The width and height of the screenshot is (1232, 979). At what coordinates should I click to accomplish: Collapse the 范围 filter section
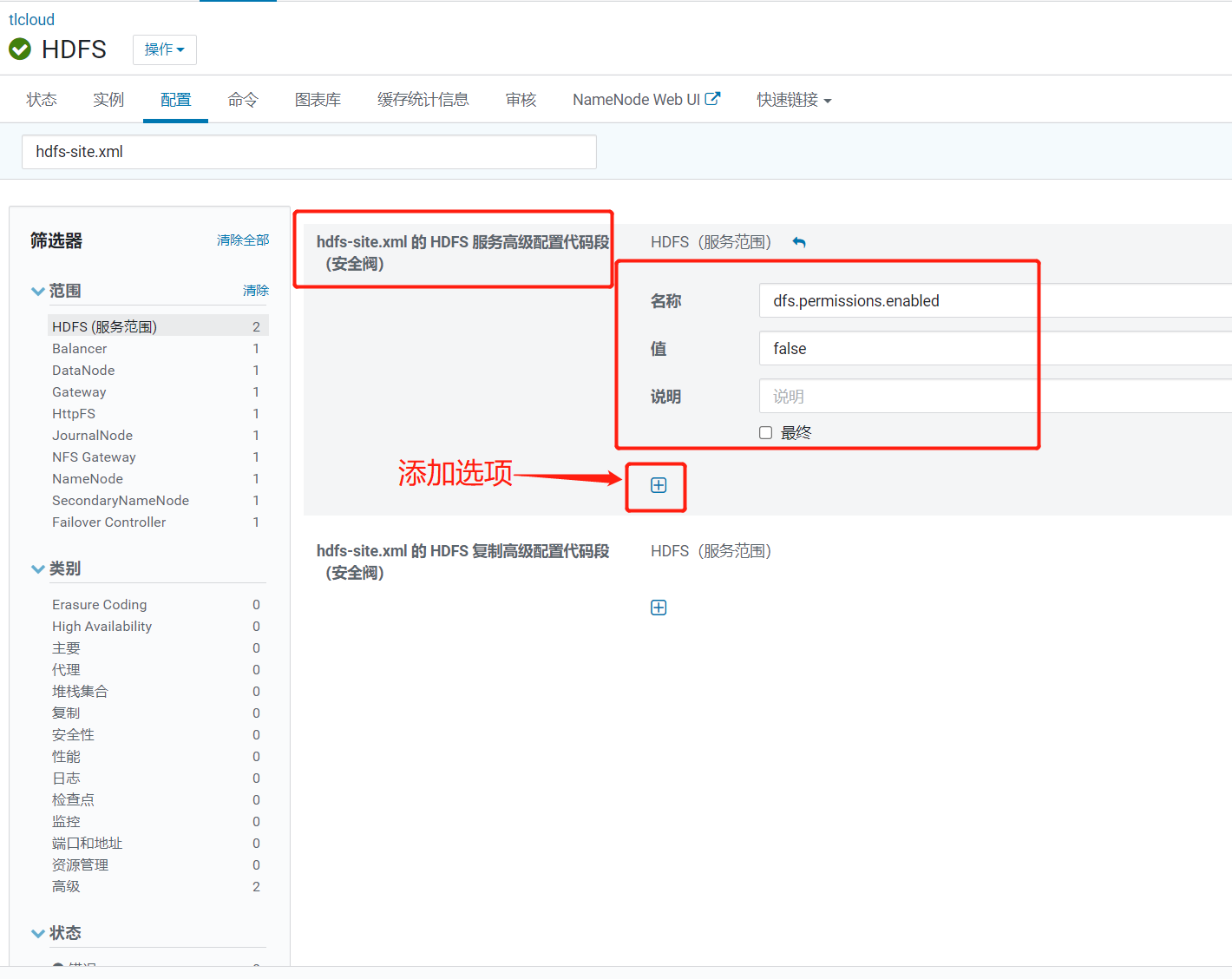point(37,291)
